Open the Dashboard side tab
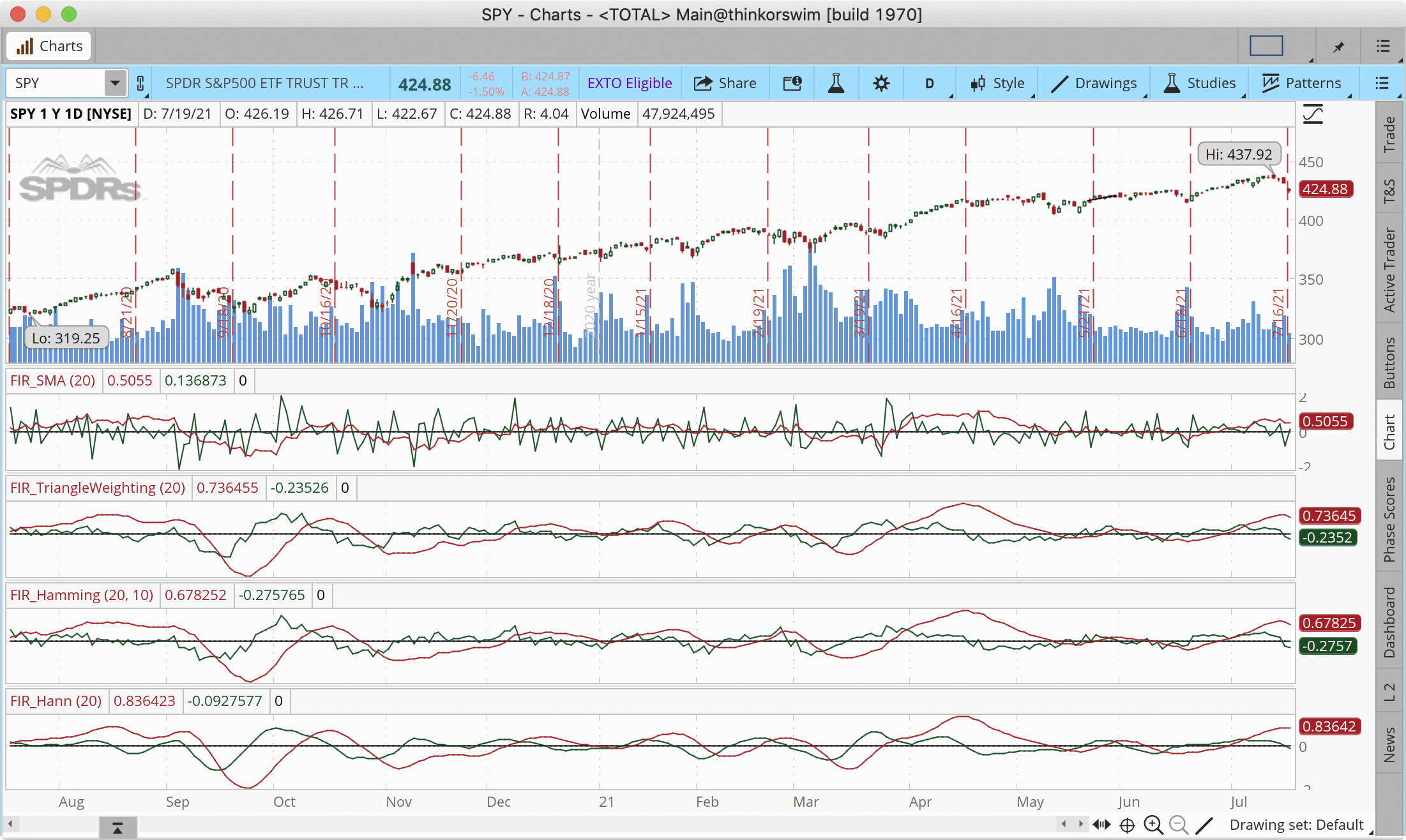 1389,623
